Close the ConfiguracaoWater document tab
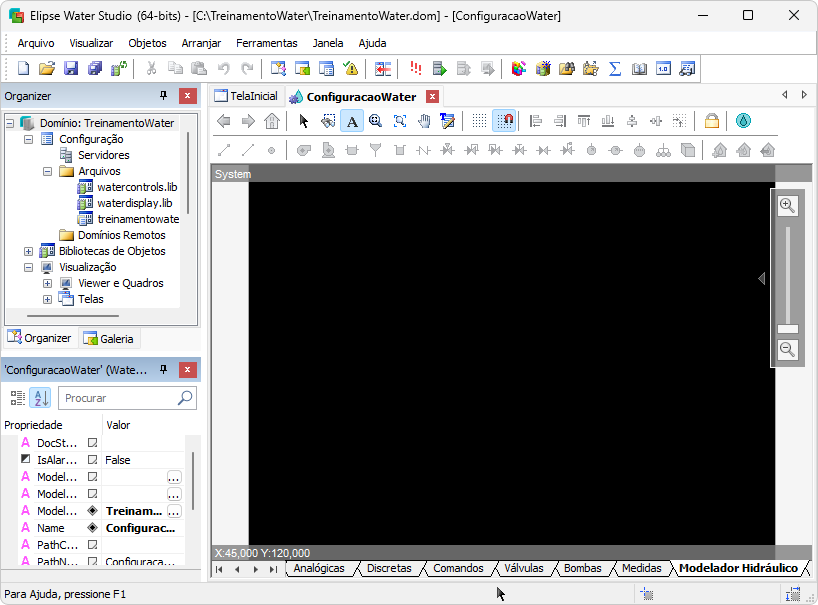 (432, 97)
